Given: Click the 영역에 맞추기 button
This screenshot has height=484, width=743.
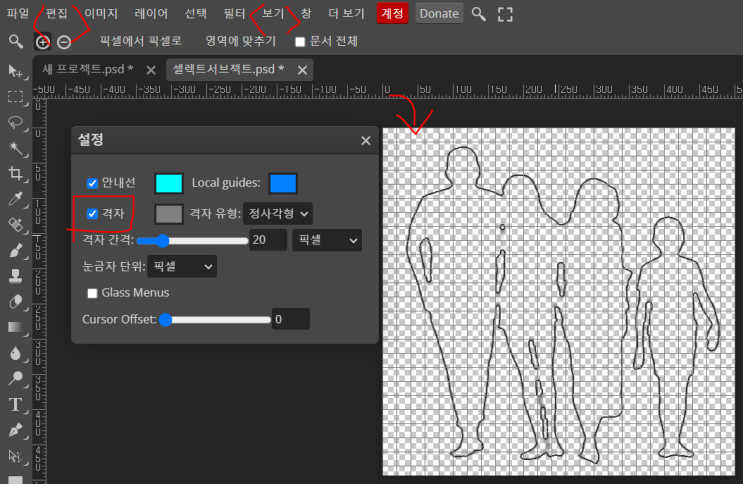Looking at the screenshot, I should pyautogui.click(x=240, y=42).
